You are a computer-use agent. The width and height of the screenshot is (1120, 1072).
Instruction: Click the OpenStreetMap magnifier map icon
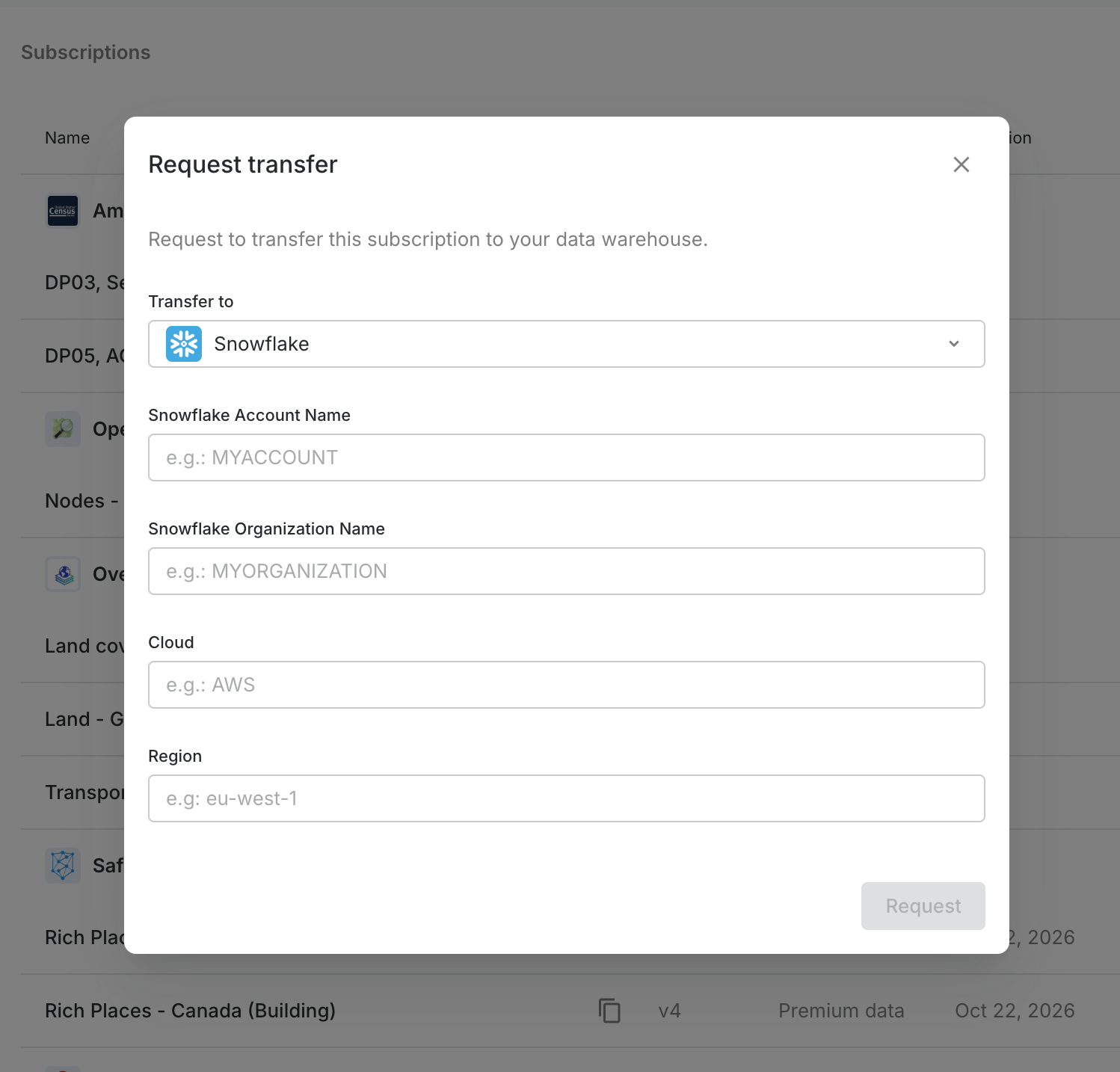coord(63,429)
